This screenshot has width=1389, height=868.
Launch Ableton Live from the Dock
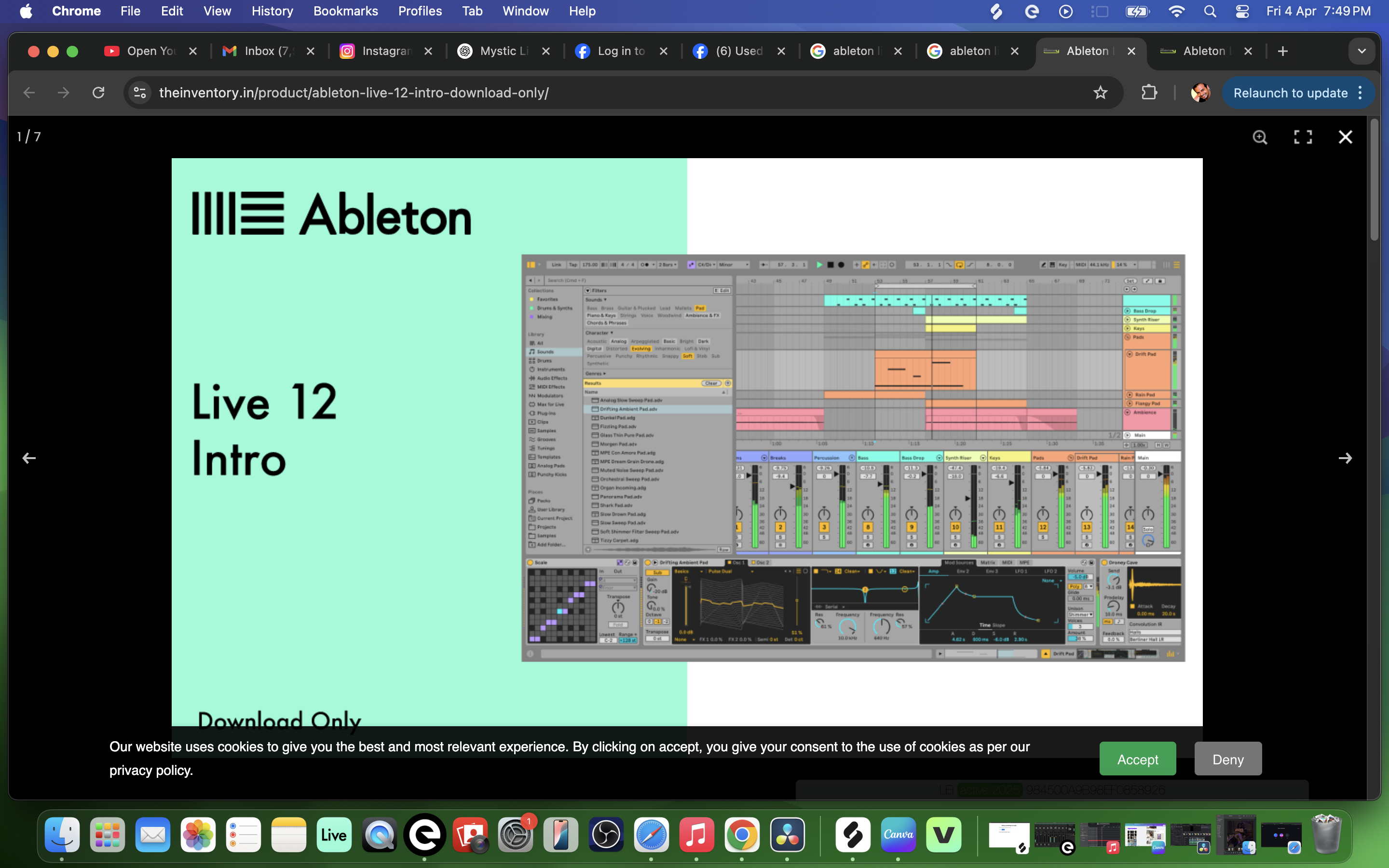click(334, 835)
